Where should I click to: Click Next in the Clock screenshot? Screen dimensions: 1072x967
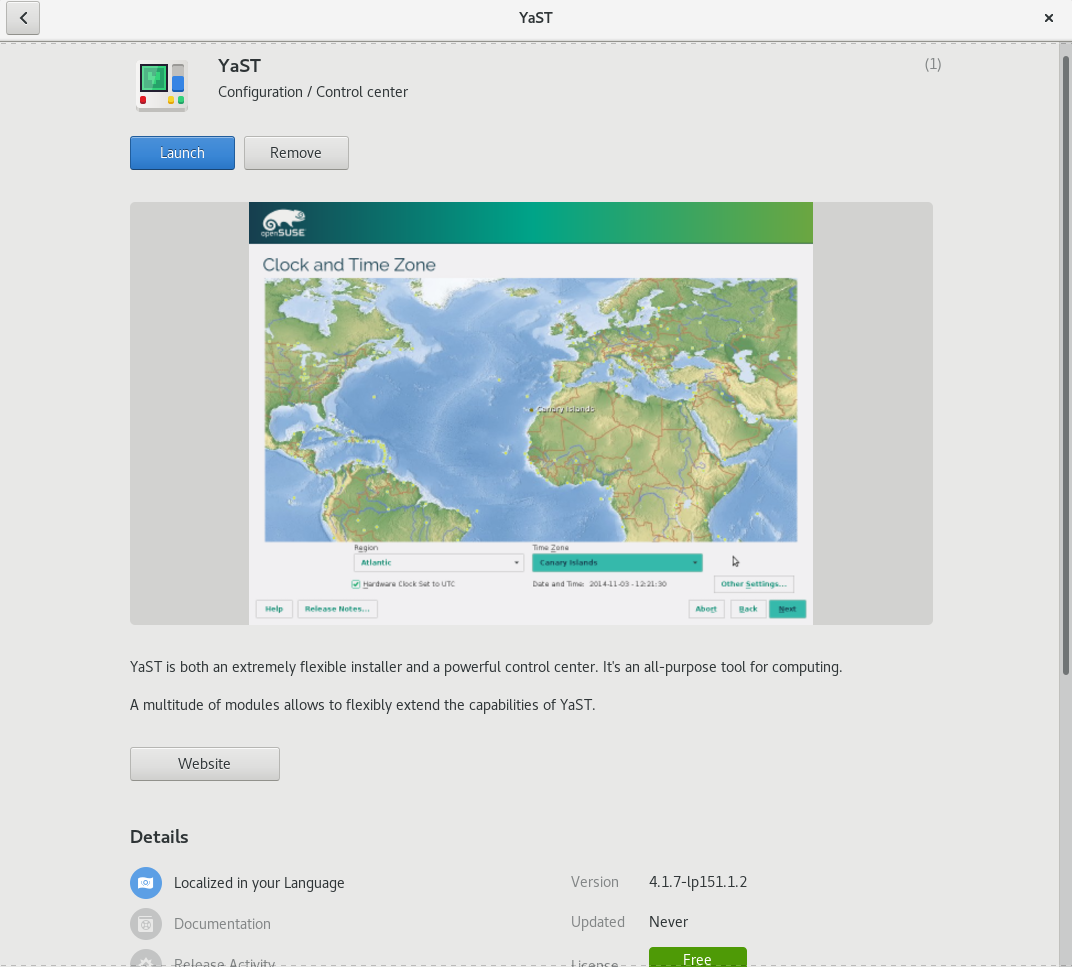point(787,609)
